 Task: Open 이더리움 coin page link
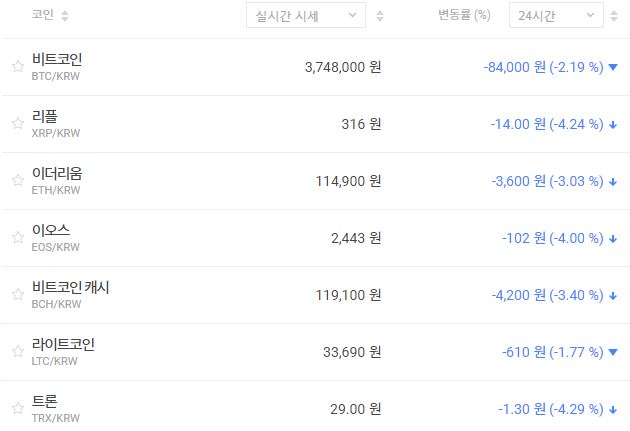tap(57, 173)
